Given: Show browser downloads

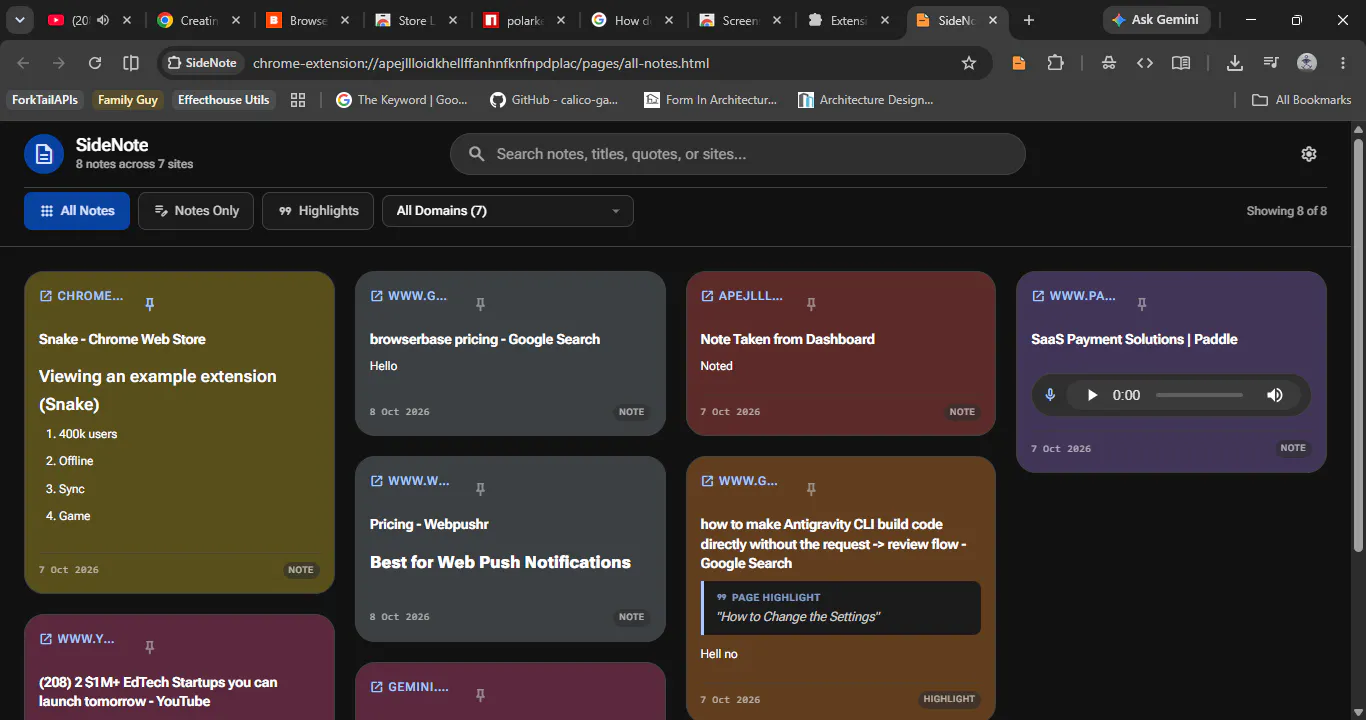Looking at the screenshot, I should [x=1235, y=63].
